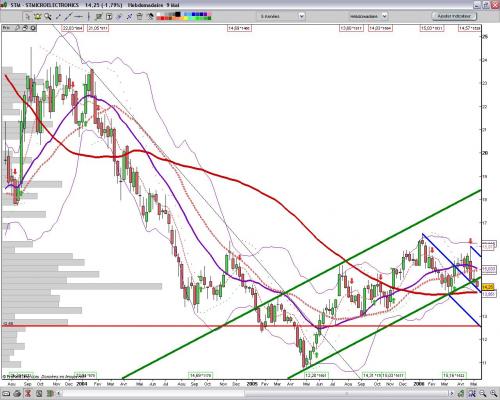500x400 pixels.
Task: Open the Hebdomadaire timeframe dropdown
Action: point(368,16)
